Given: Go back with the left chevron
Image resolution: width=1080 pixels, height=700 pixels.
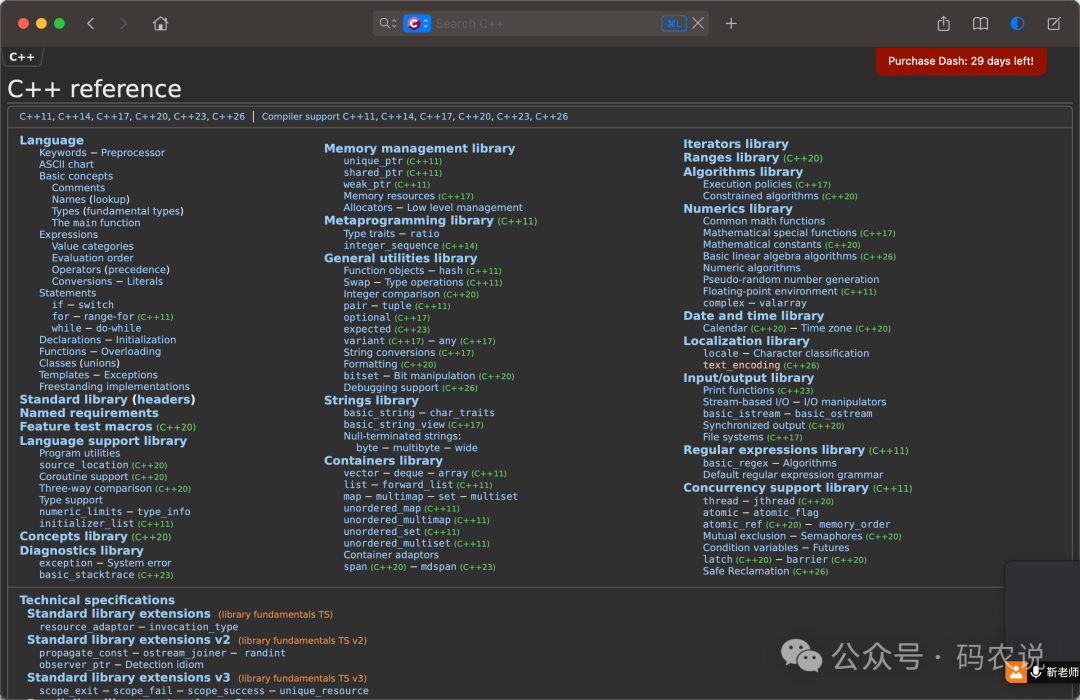Looking at the screenshot, I should [x=90, y=23].
